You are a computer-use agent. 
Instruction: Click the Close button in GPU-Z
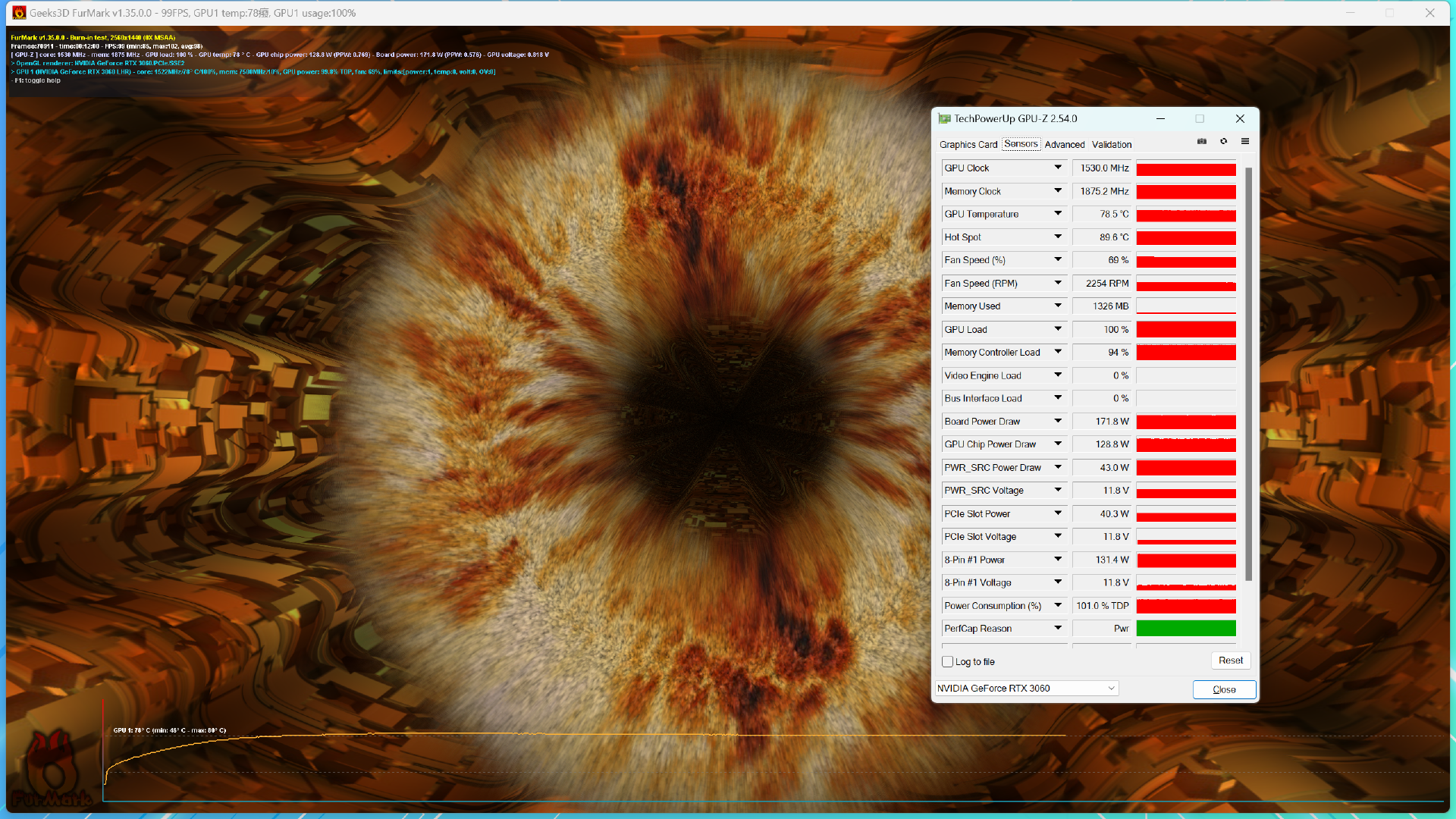point(1223,689)
